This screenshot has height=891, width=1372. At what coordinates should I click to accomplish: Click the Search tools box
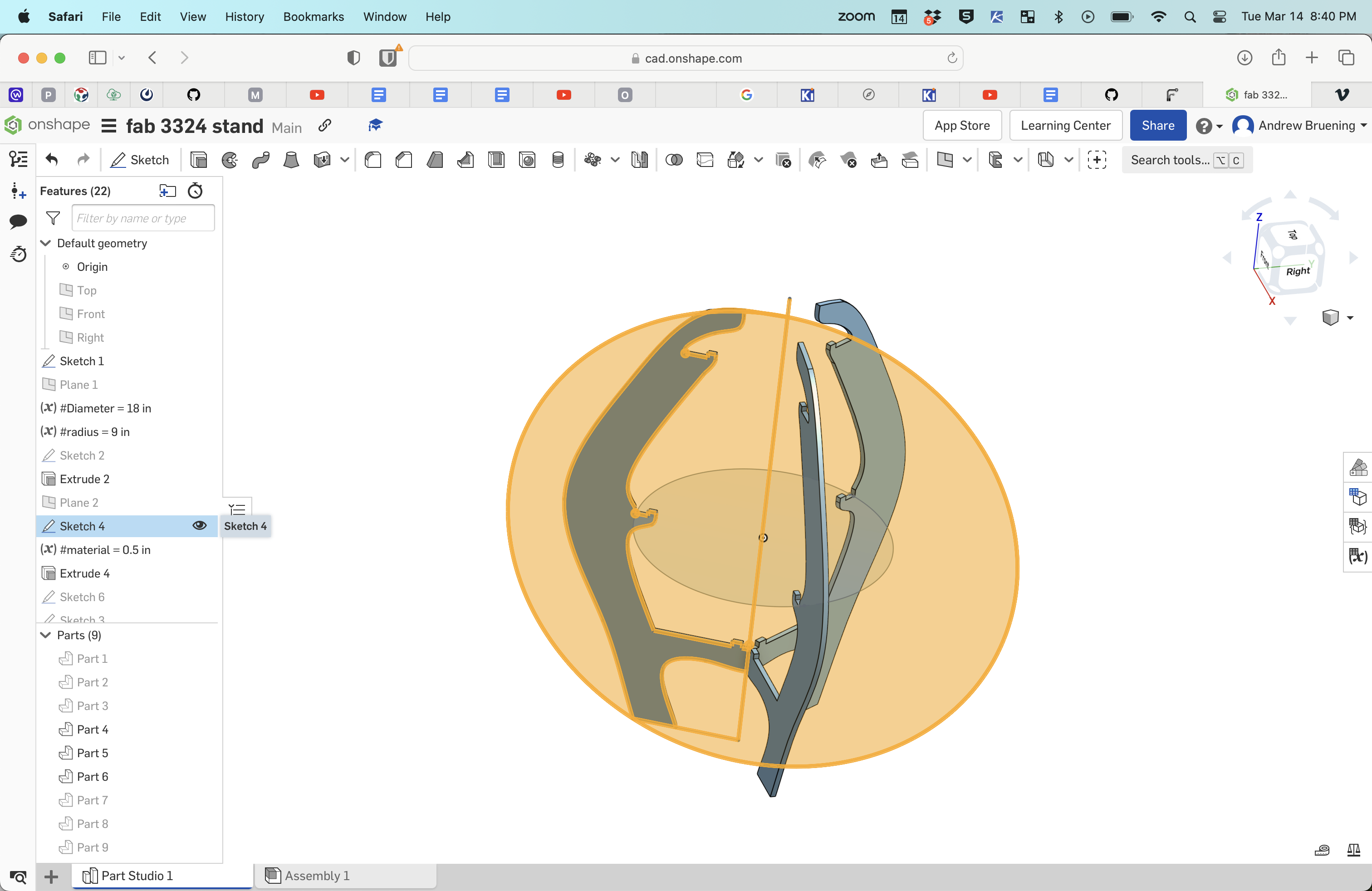pyautogui.click(x=1186, y=160)
